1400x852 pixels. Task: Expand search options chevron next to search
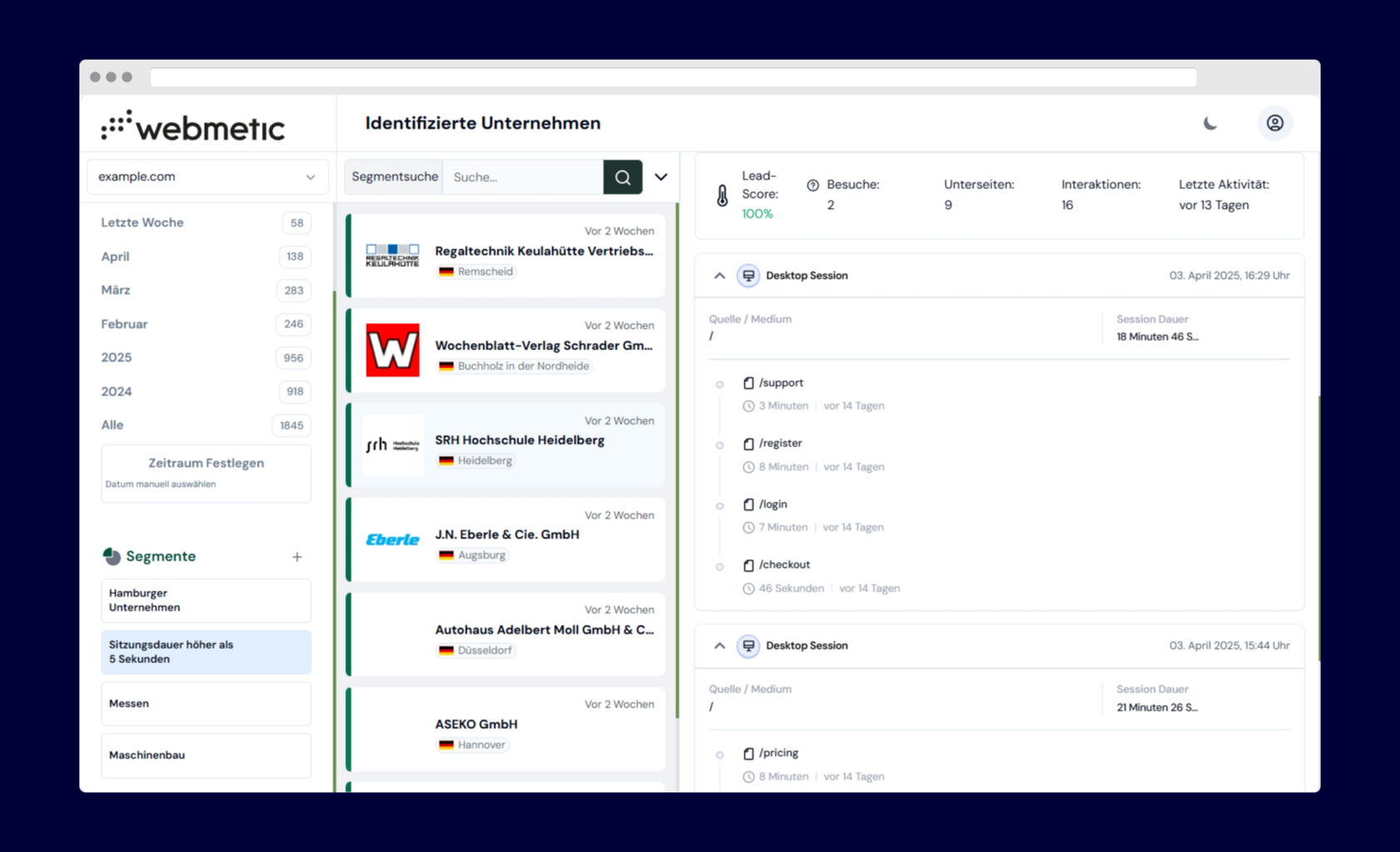661,177
